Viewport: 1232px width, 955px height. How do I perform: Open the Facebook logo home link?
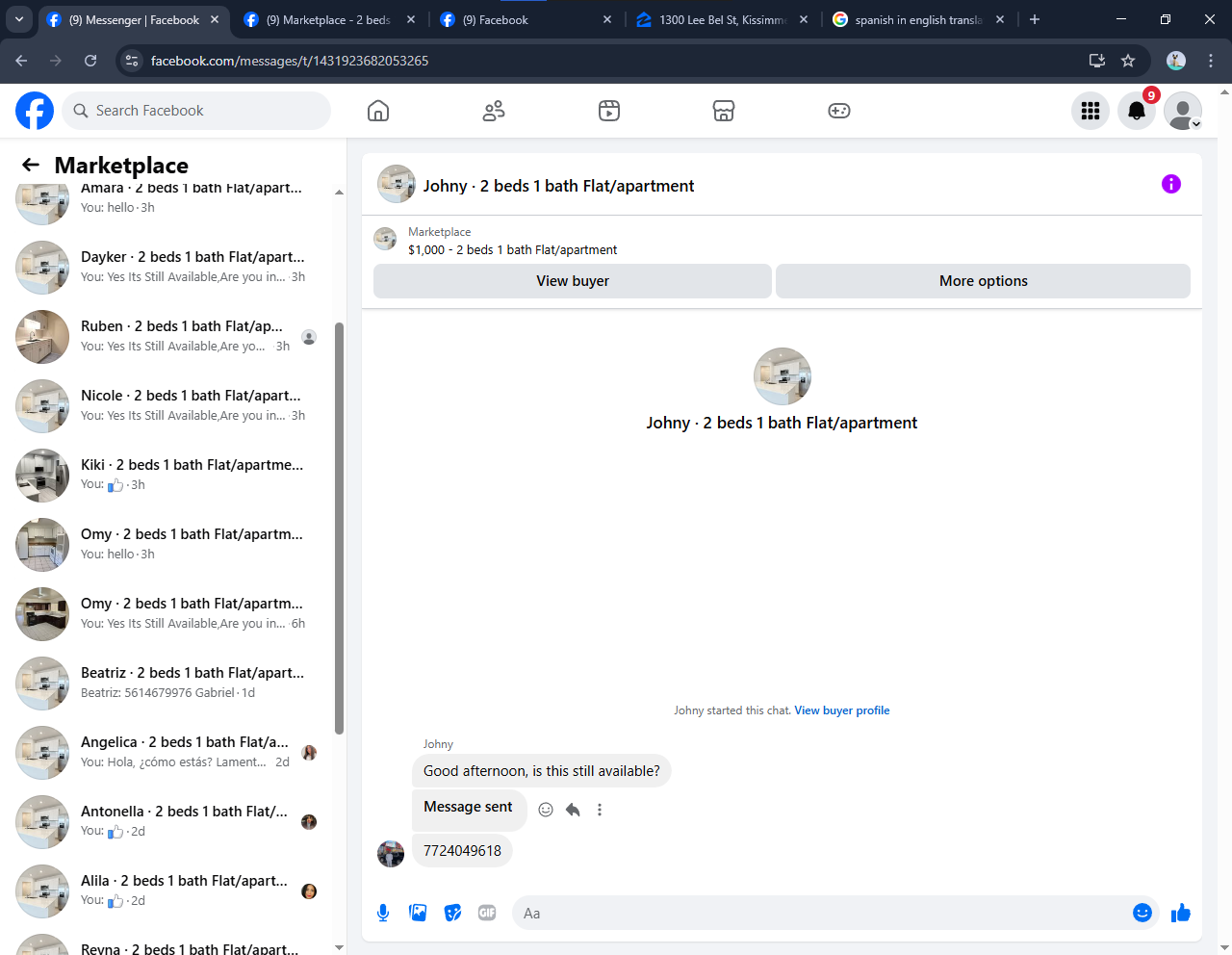pyautogui.click(x=35, y=111)
